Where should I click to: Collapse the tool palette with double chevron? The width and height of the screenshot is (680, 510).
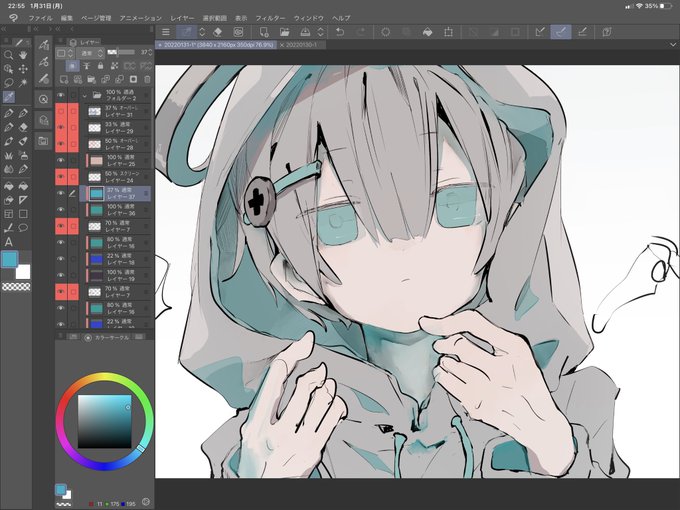point(3,29)
